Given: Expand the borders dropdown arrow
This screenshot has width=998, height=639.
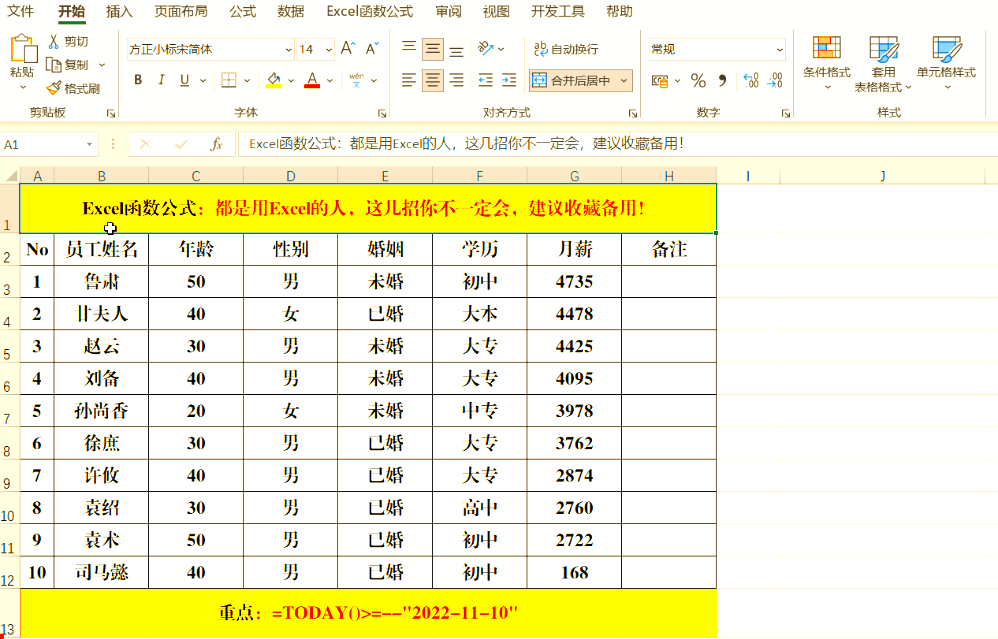Looking at the screenshot, I should (x=247, y=81).
